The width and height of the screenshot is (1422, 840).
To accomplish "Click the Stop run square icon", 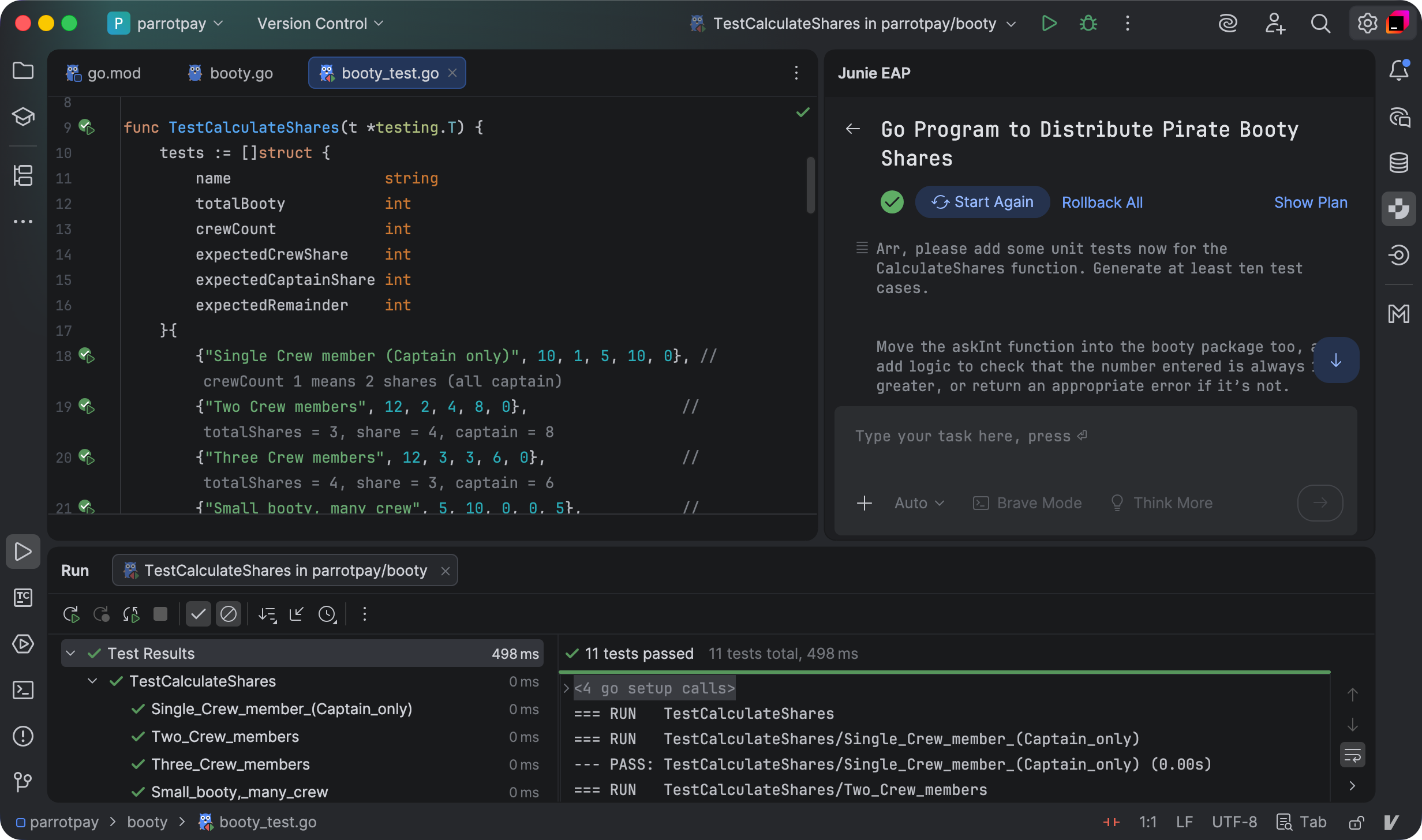I will (x=160, y=614).
